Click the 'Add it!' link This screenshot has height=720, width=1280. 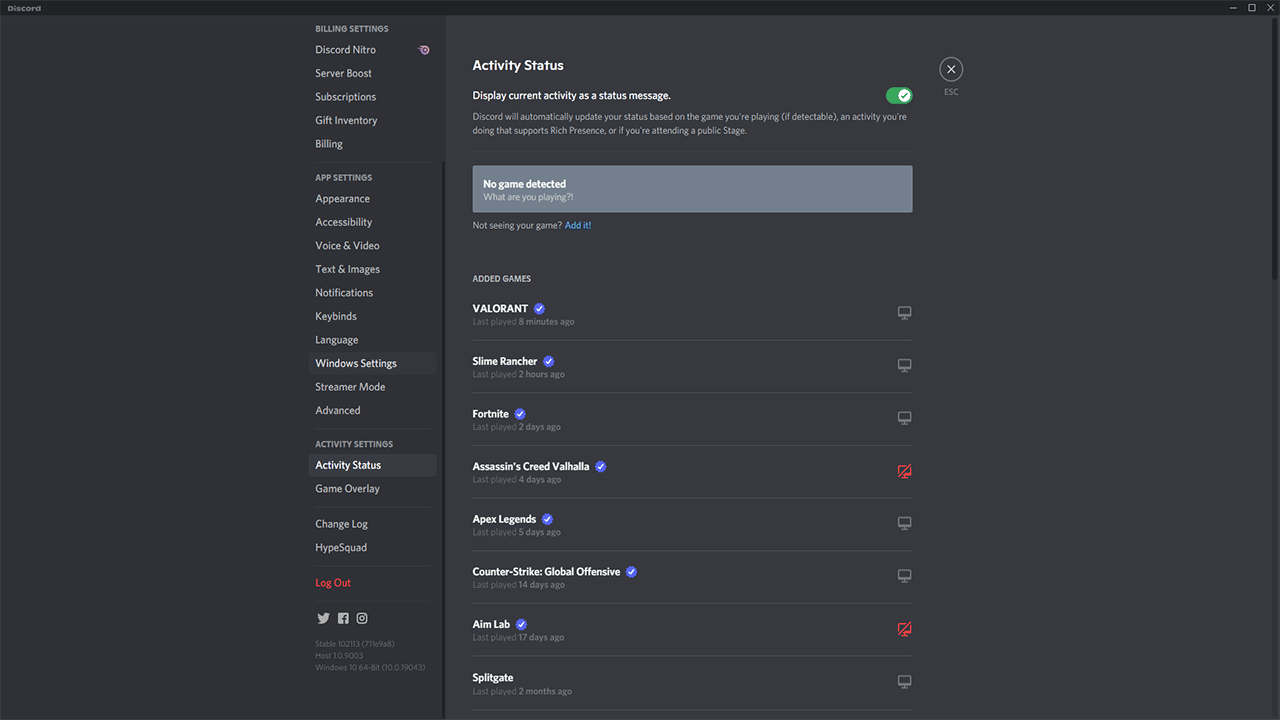(578, 226)
